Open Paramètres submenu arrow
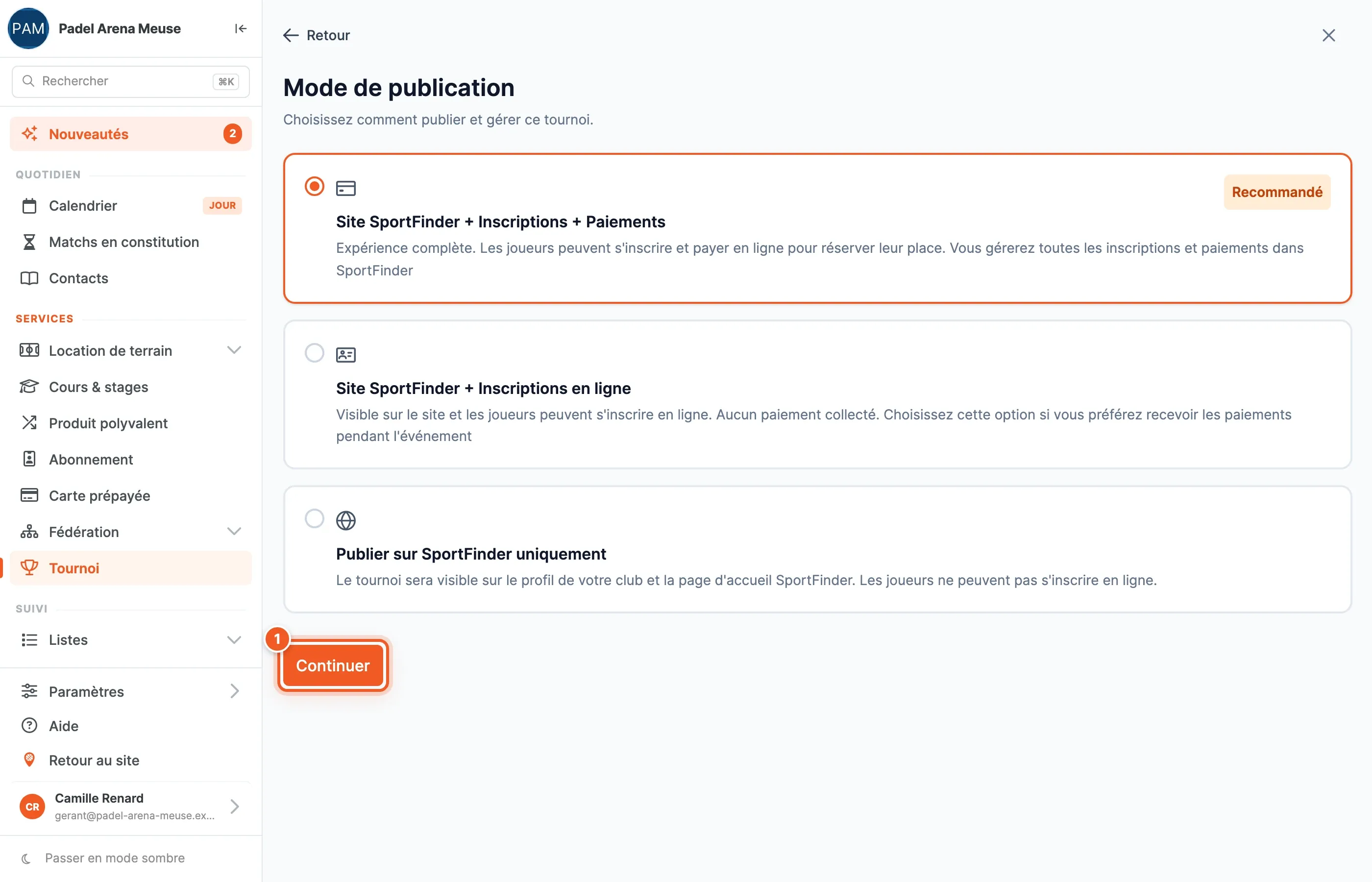Screen dimensions: 1372x882 (234, 691)
